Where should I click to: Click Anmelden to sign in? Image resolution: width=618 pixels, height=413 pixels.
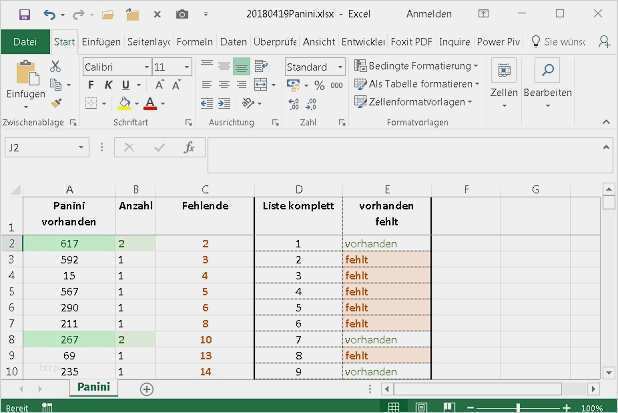coord(429,14)
